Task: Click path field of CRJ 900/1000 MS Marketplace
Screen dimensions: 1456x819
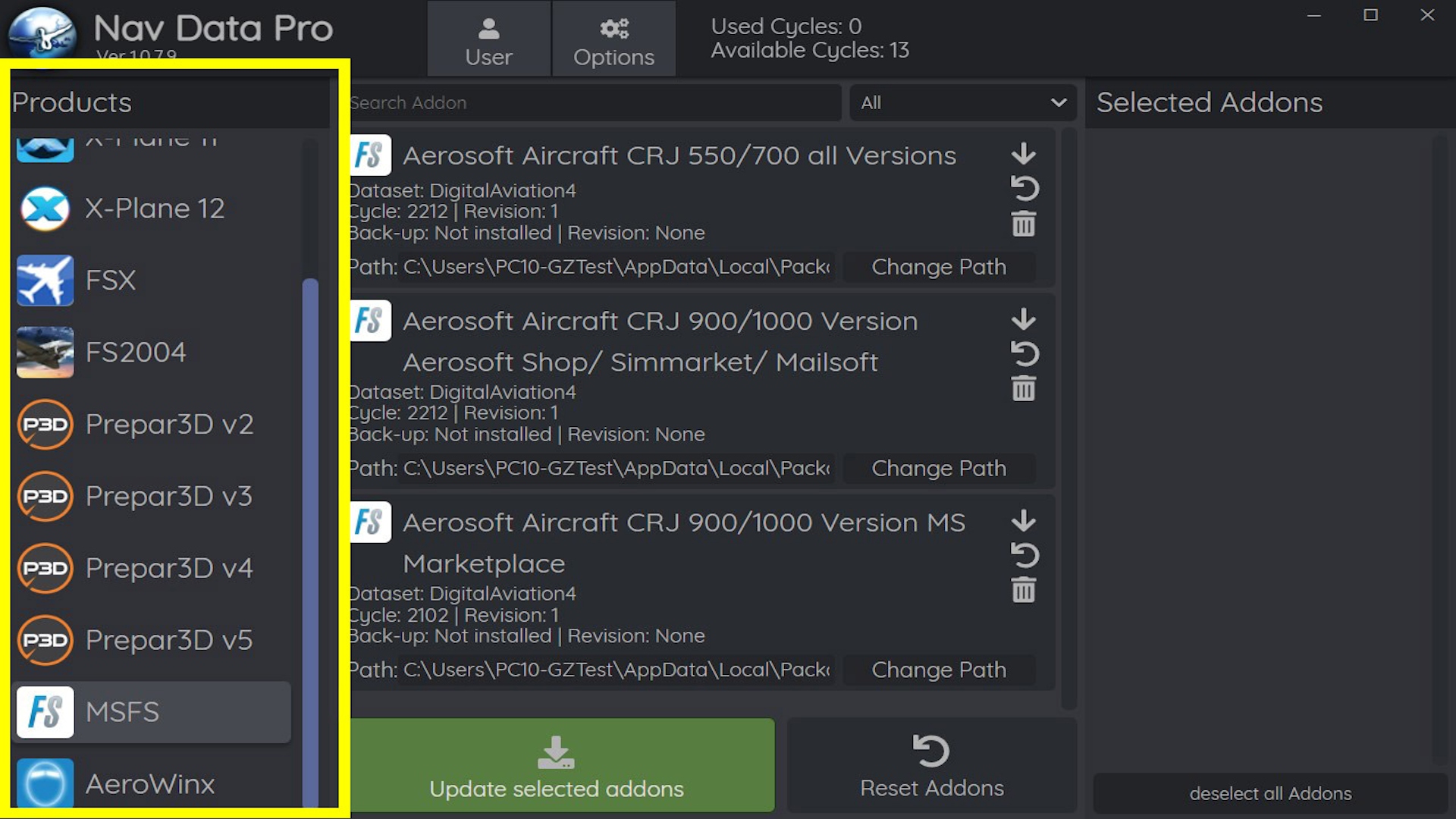Action: (x=617, y=670)
